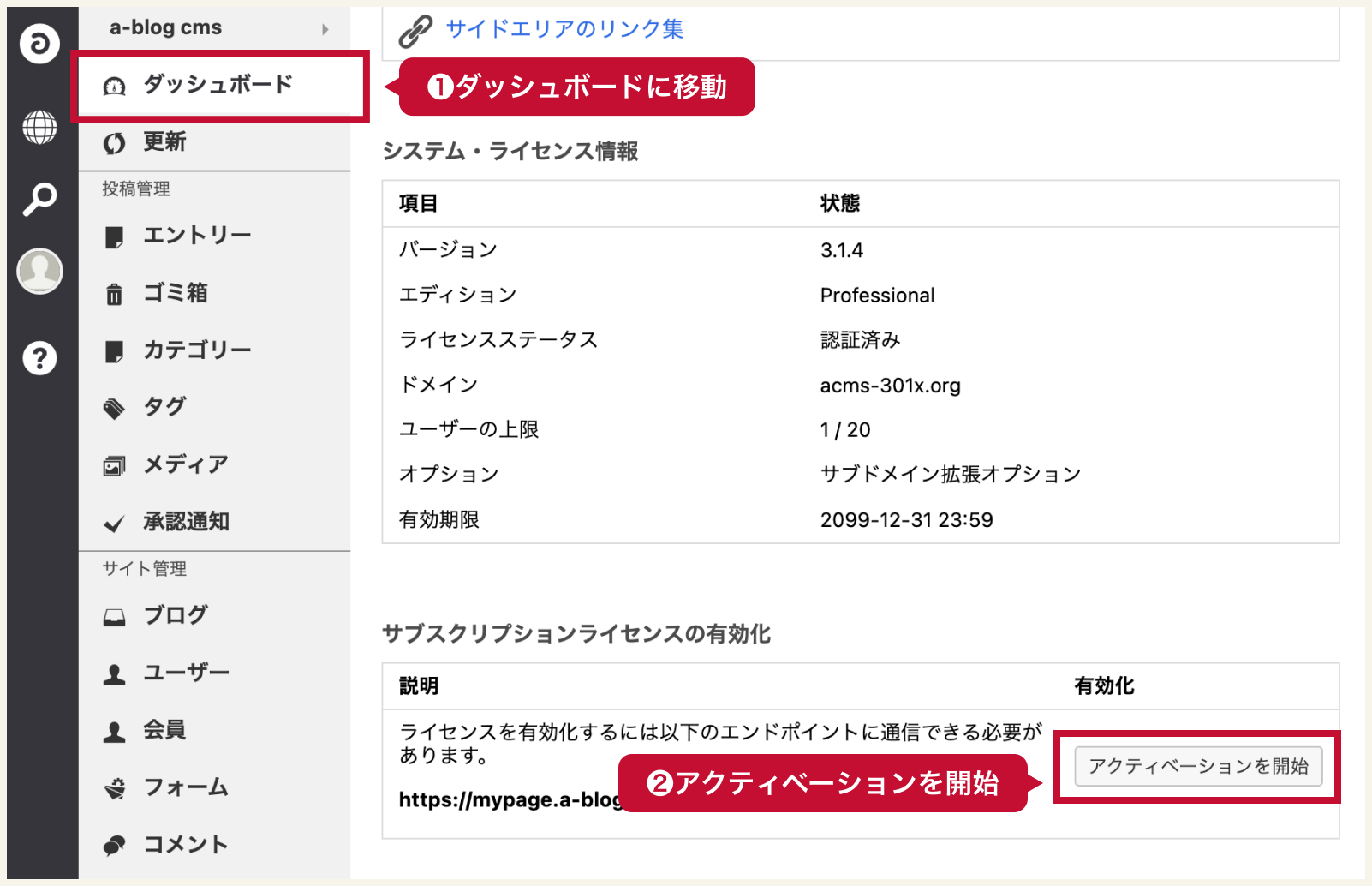Click the a-blog cms logo icon
1372x886 pixels.
tap(39, 44)
